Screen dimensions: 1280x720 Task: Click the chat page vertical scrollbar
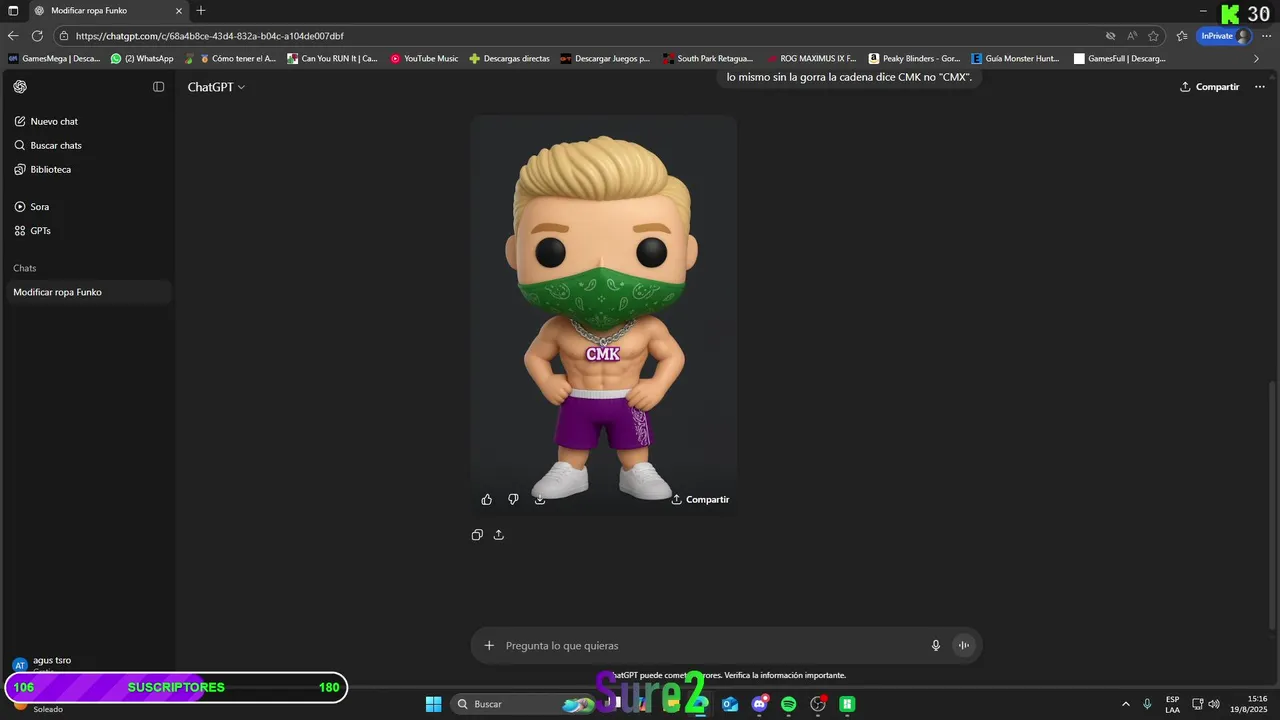tap(1273, 505)
